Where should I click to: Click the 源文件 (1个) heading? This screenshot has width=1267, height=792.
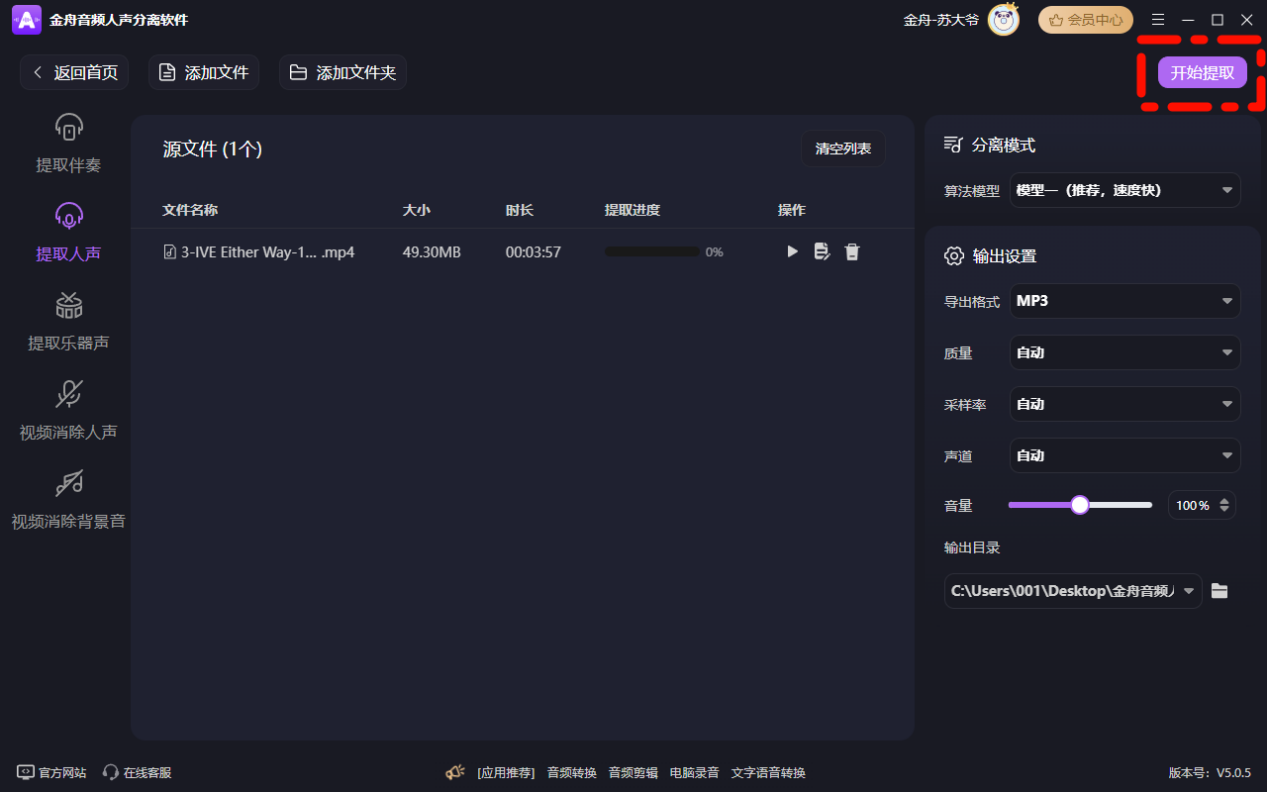point(212,149)
